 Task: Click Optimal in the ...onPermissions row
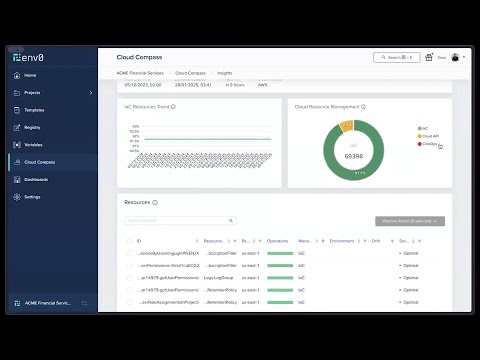(411, 266)
